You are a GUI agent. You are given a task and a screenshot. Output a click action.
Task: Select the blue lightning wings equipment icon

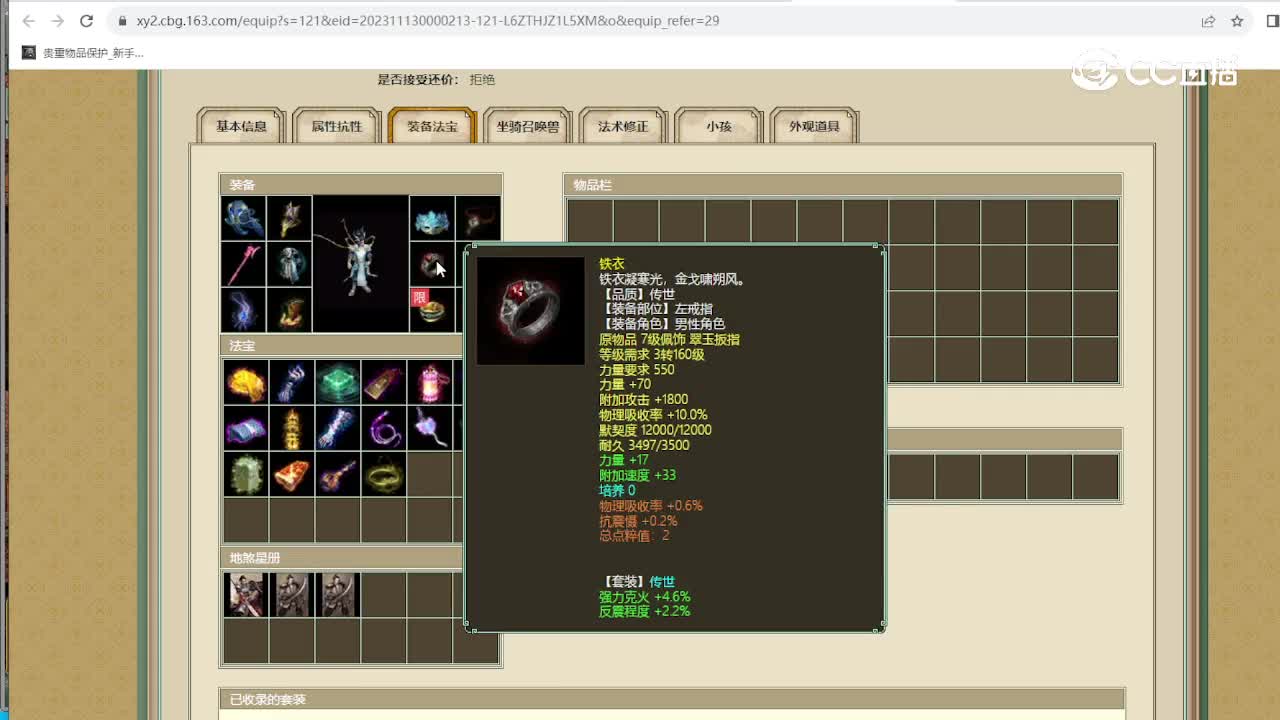click(244, 310)
